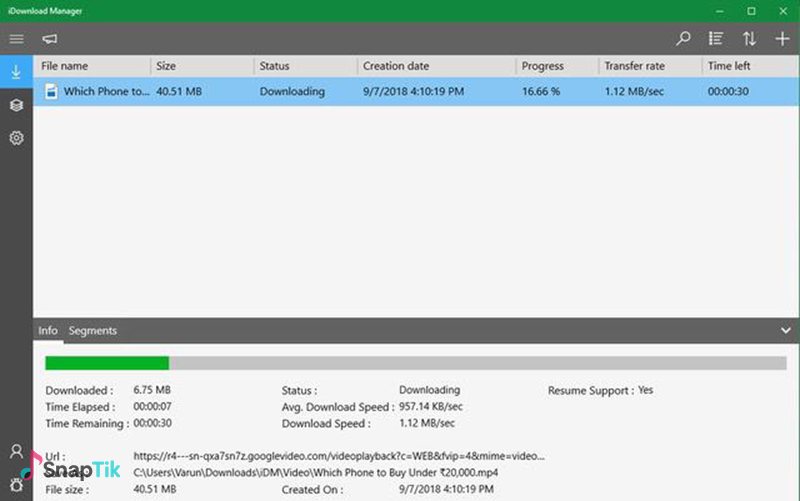Click the 00:00:30 time left cell
This screenshot has height=501, width=800.
728,91
